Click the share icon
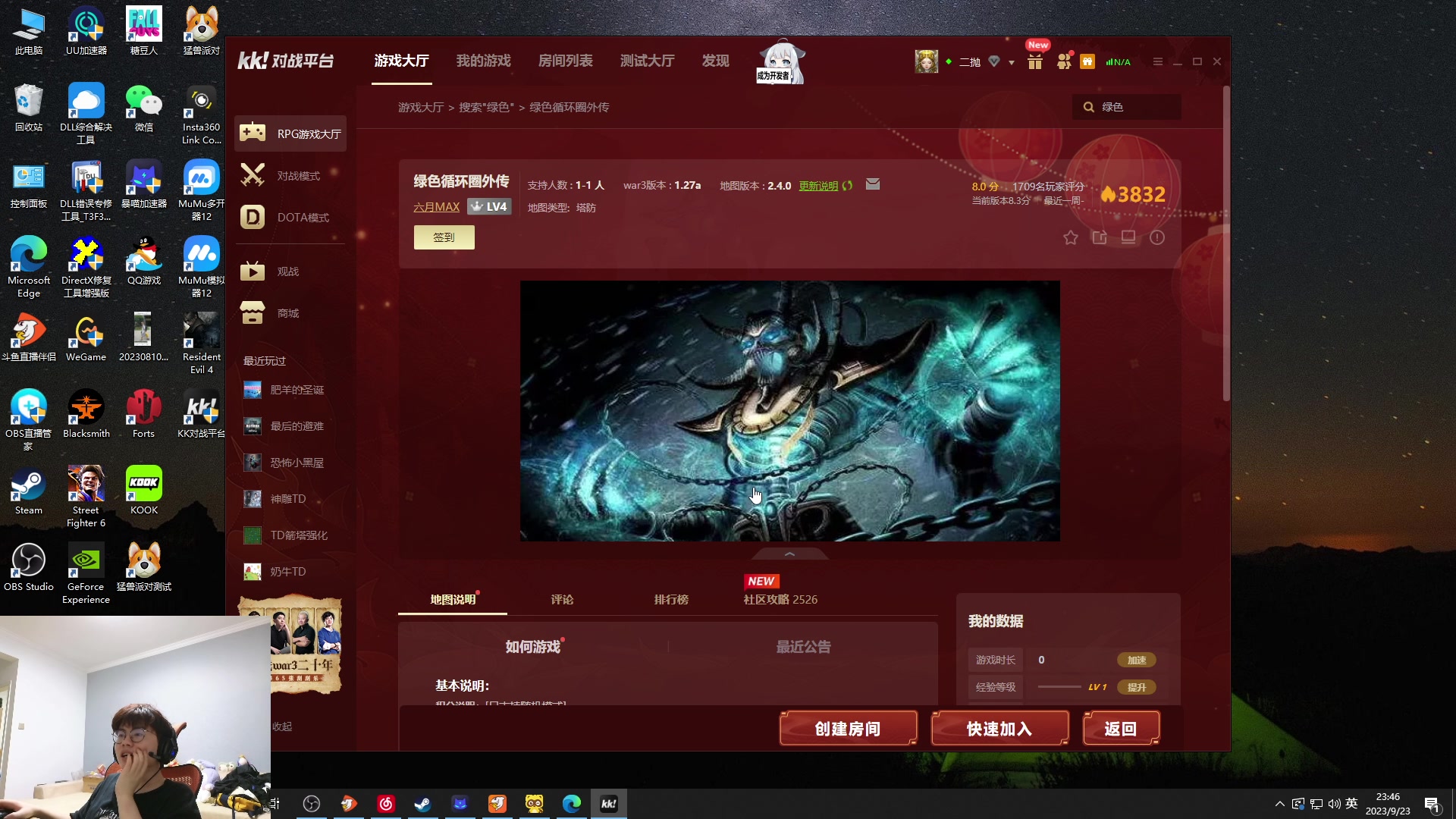1456x819 pixels. pos(1100,237)
